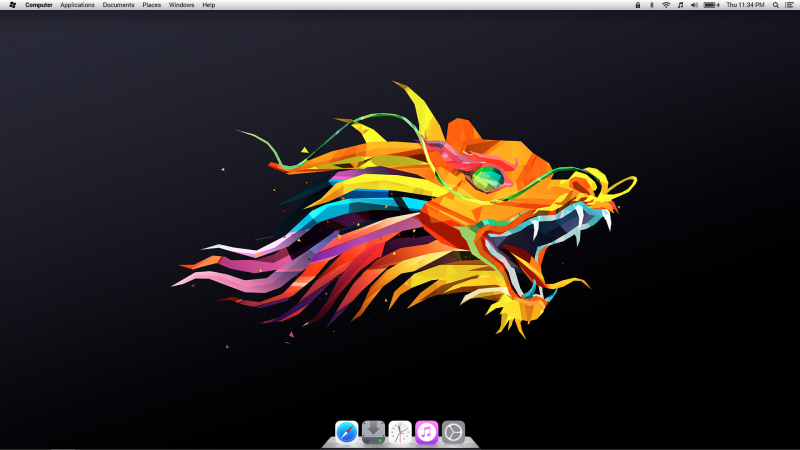Click the lock icon in the menu bar

pyautogui.click(x=638, y=5)
